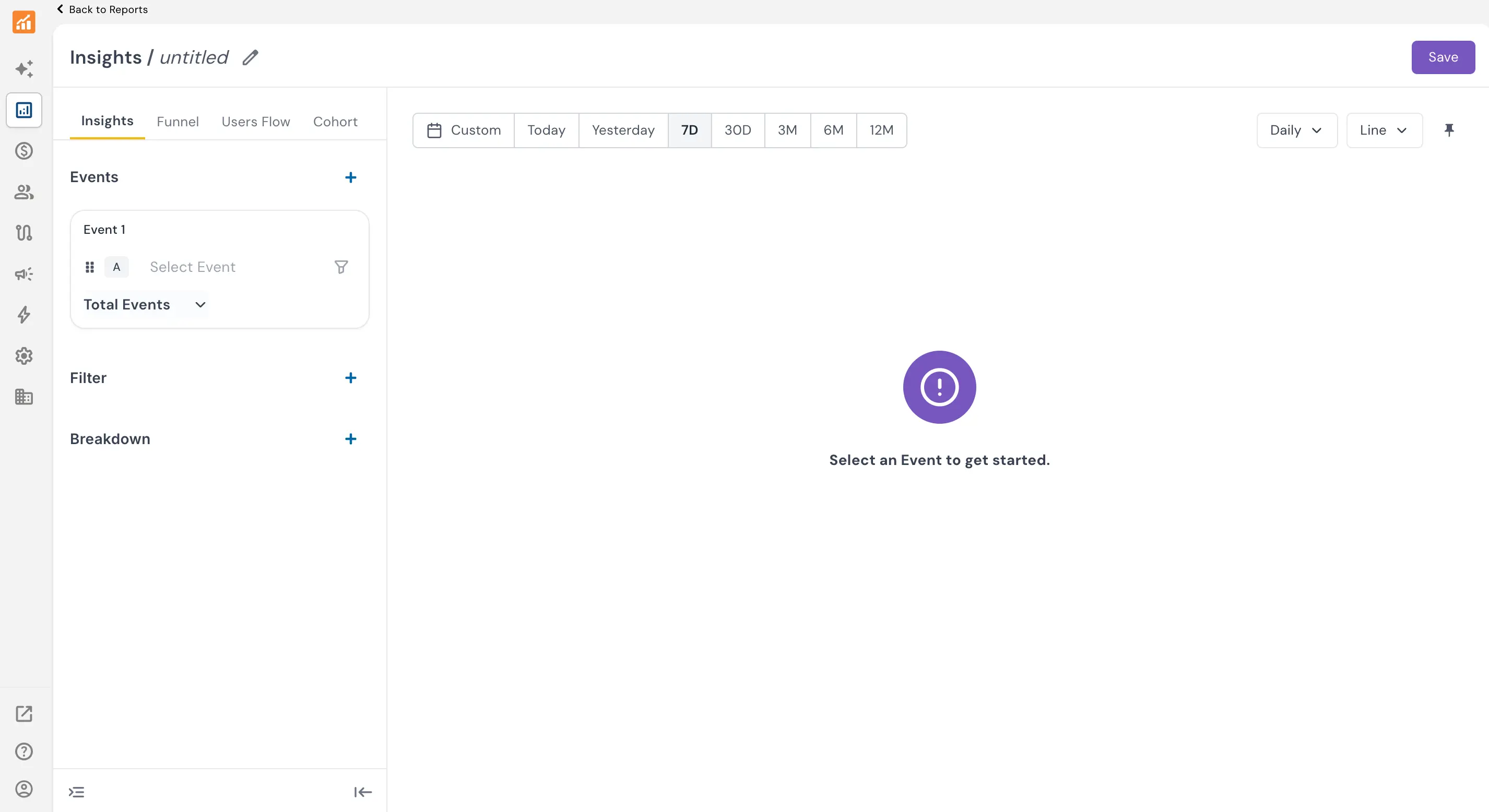Viewport: 1489px width, 812px height.
Task: Open the settings gear icon in sidebar
Action: click(x=23, y=356)
